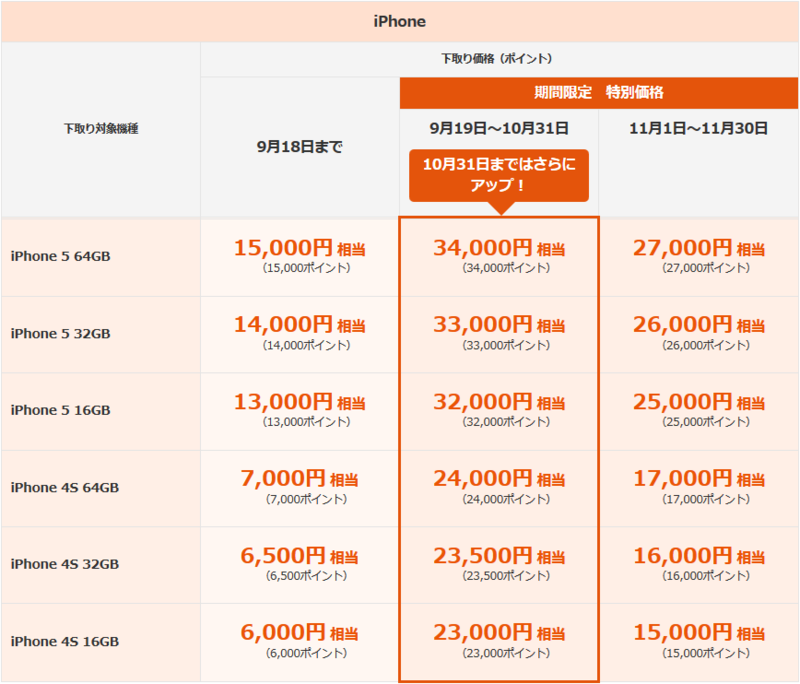Viewport: 800px width, 684px height.
Task: Click the "14,000円相当" price
Action: (x=299, y=324)
